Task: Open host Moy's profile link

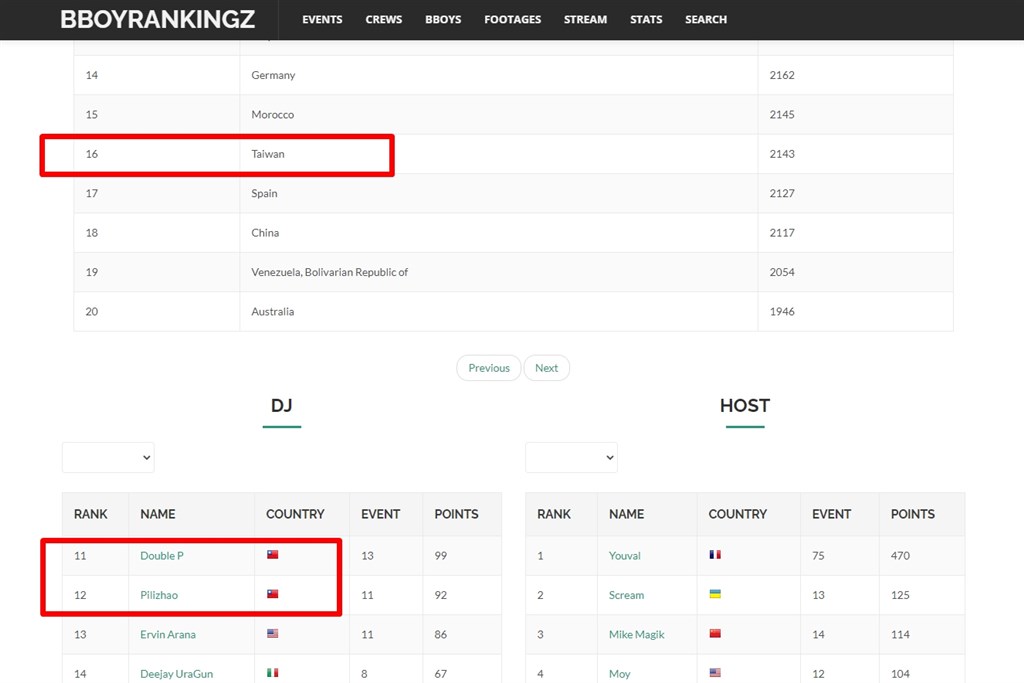Action: [x=619, y=673]
